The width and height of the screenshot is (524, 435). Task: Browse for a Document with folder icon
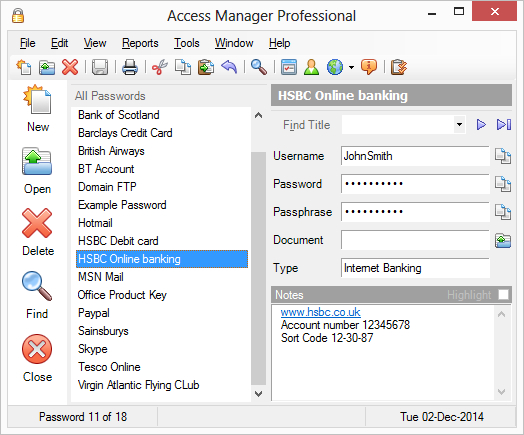click(503, 240)
